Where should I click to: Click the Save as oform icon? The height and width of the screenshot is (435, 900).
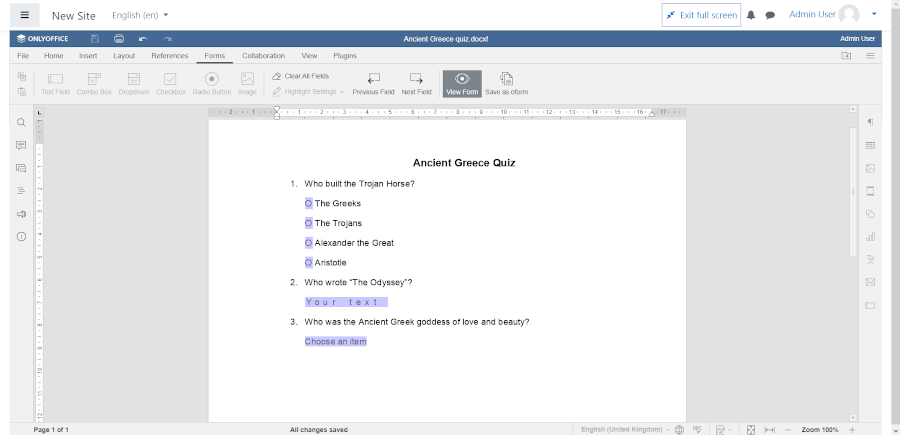(506, 82)
